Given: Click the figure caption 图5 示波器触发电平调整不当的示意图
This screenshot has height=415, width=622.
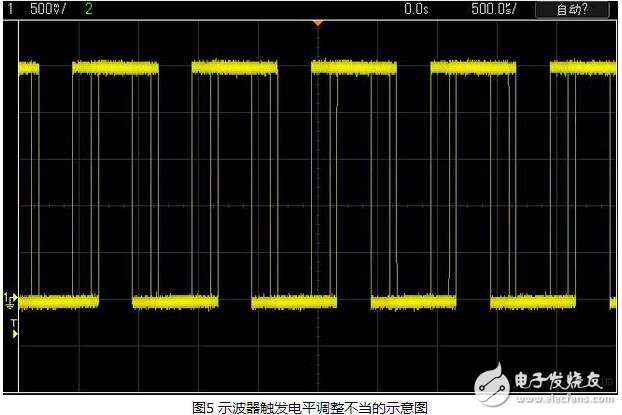Looking at the screenshot, I should pyautogui.click(x=310, y=407).
